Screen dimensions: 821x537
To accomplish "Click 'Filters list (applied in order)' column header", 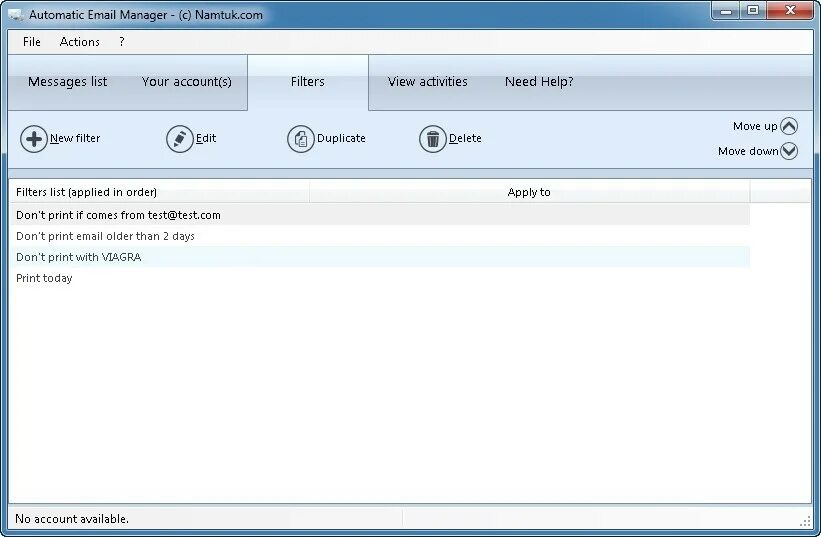I will click(x=160, y=192).
